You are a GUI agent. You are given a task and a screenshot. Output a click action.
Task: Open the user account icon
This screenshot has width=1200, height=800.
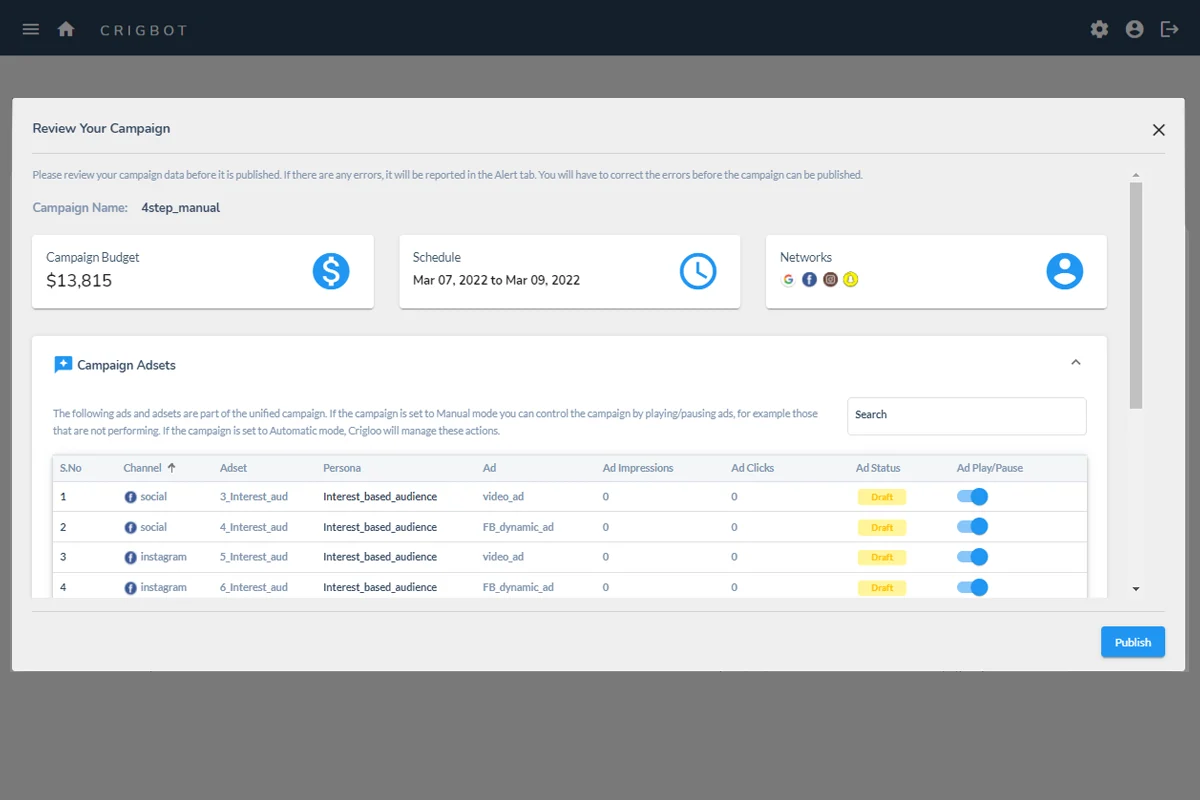coord(1134,29)
